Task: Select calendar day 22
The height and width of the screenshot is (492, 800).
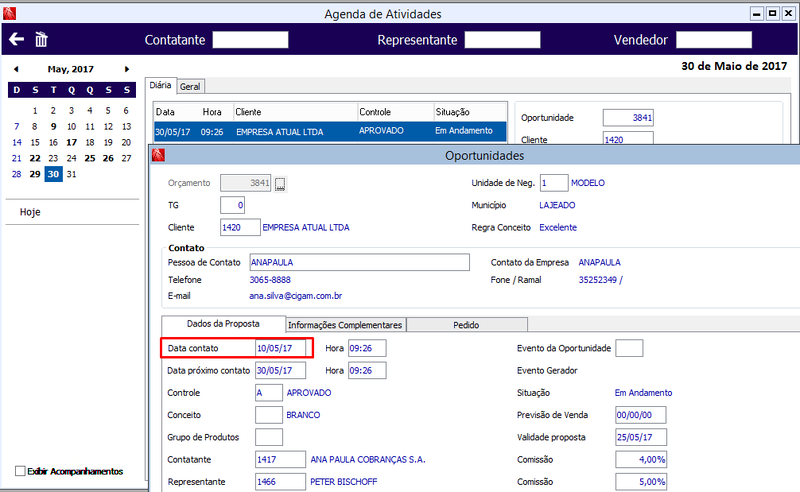Action: (x=35, y=158)
